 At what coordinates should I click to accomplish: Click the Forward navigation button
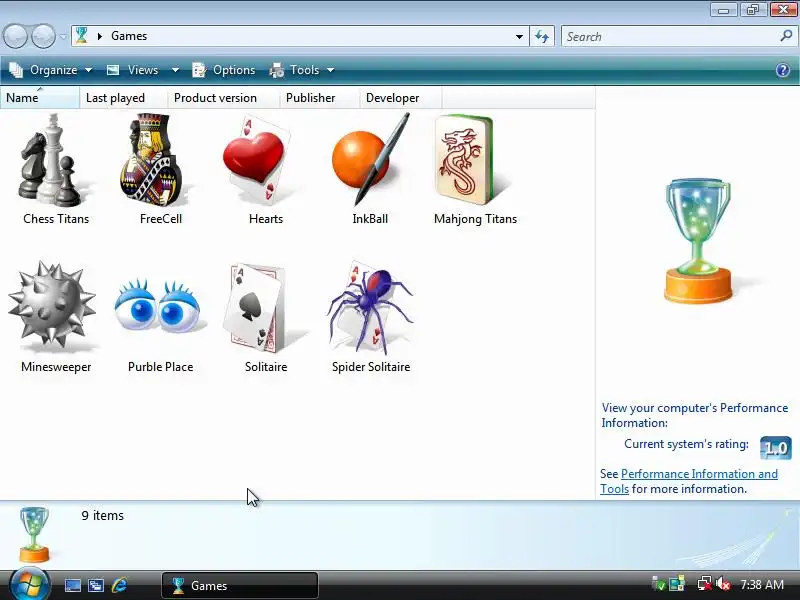click(x=43, y=36)
